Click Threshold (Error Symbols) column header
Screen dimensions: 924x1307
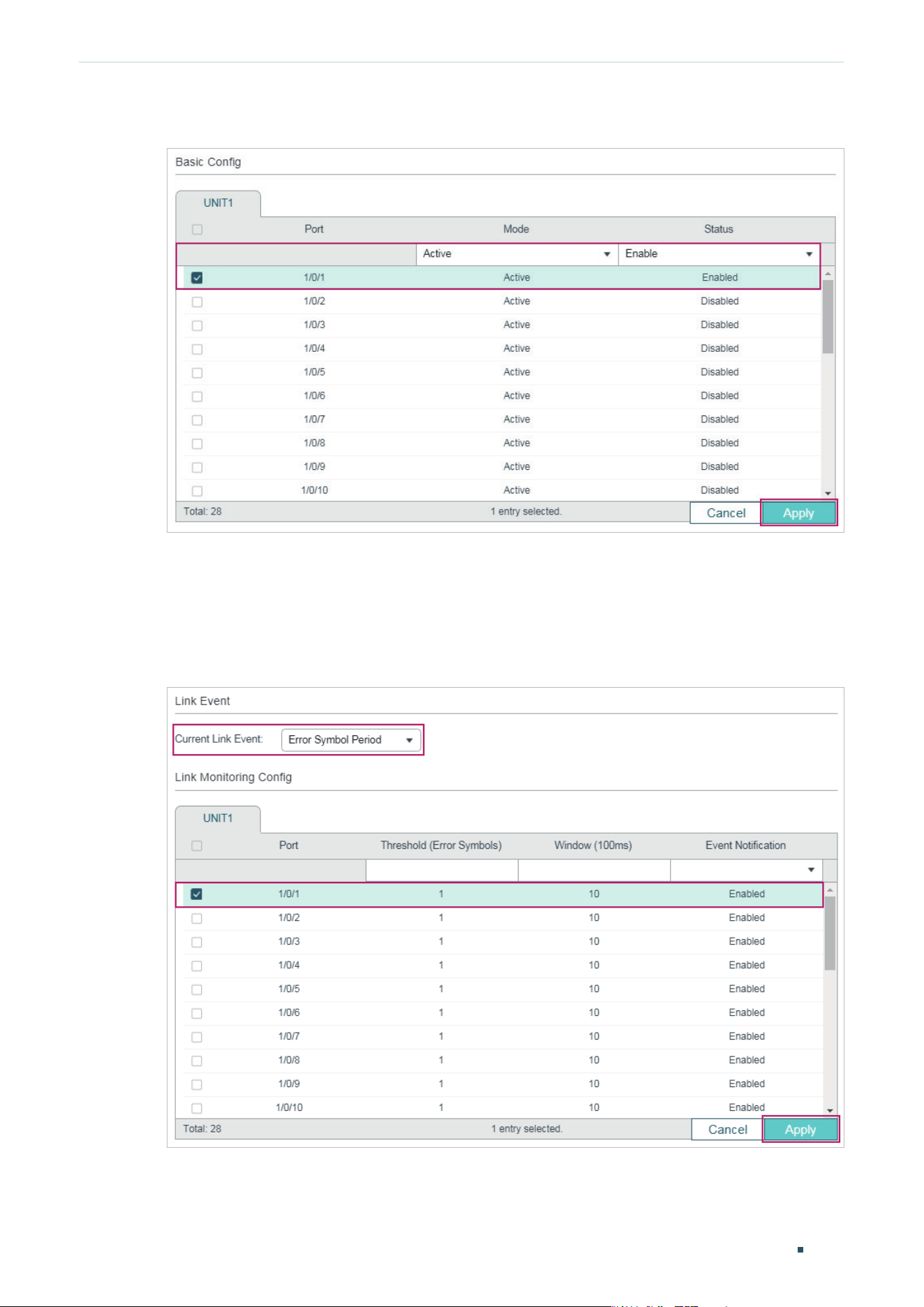click(x=441, y=846)
